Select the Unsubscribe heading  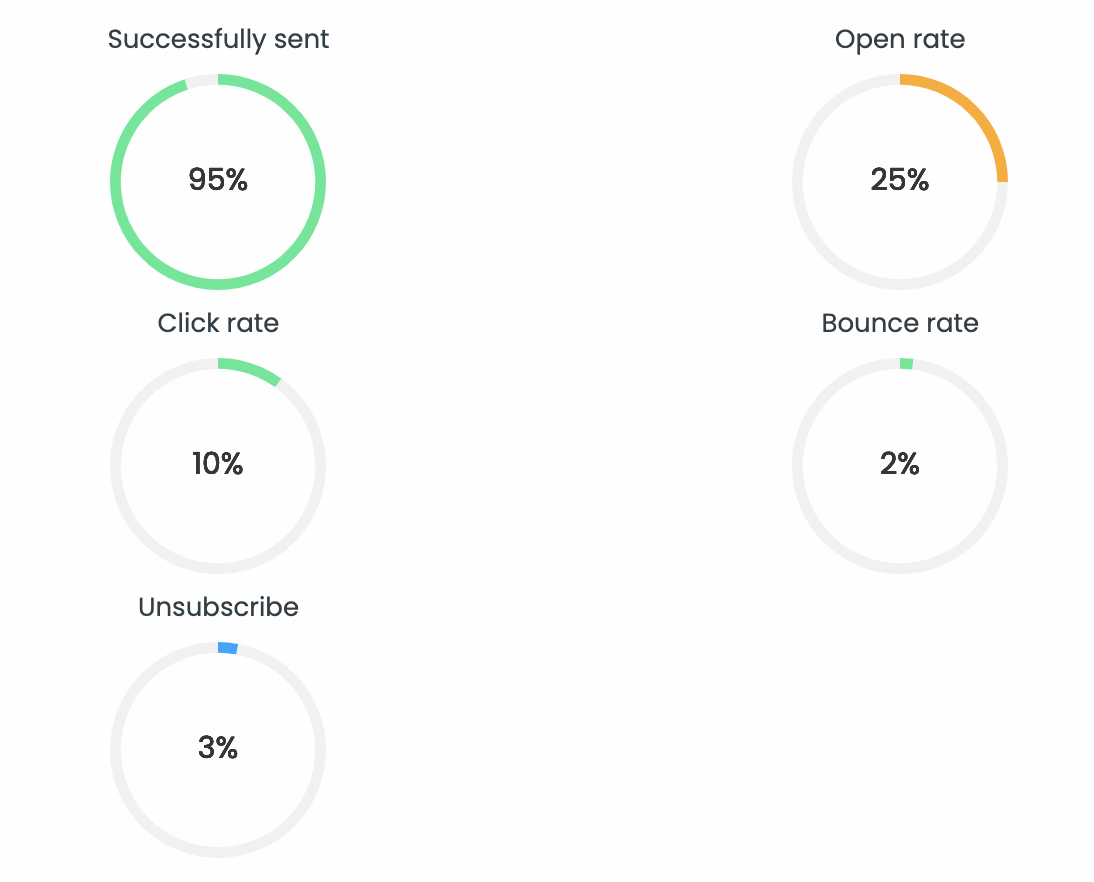click(x=218, y=607)
